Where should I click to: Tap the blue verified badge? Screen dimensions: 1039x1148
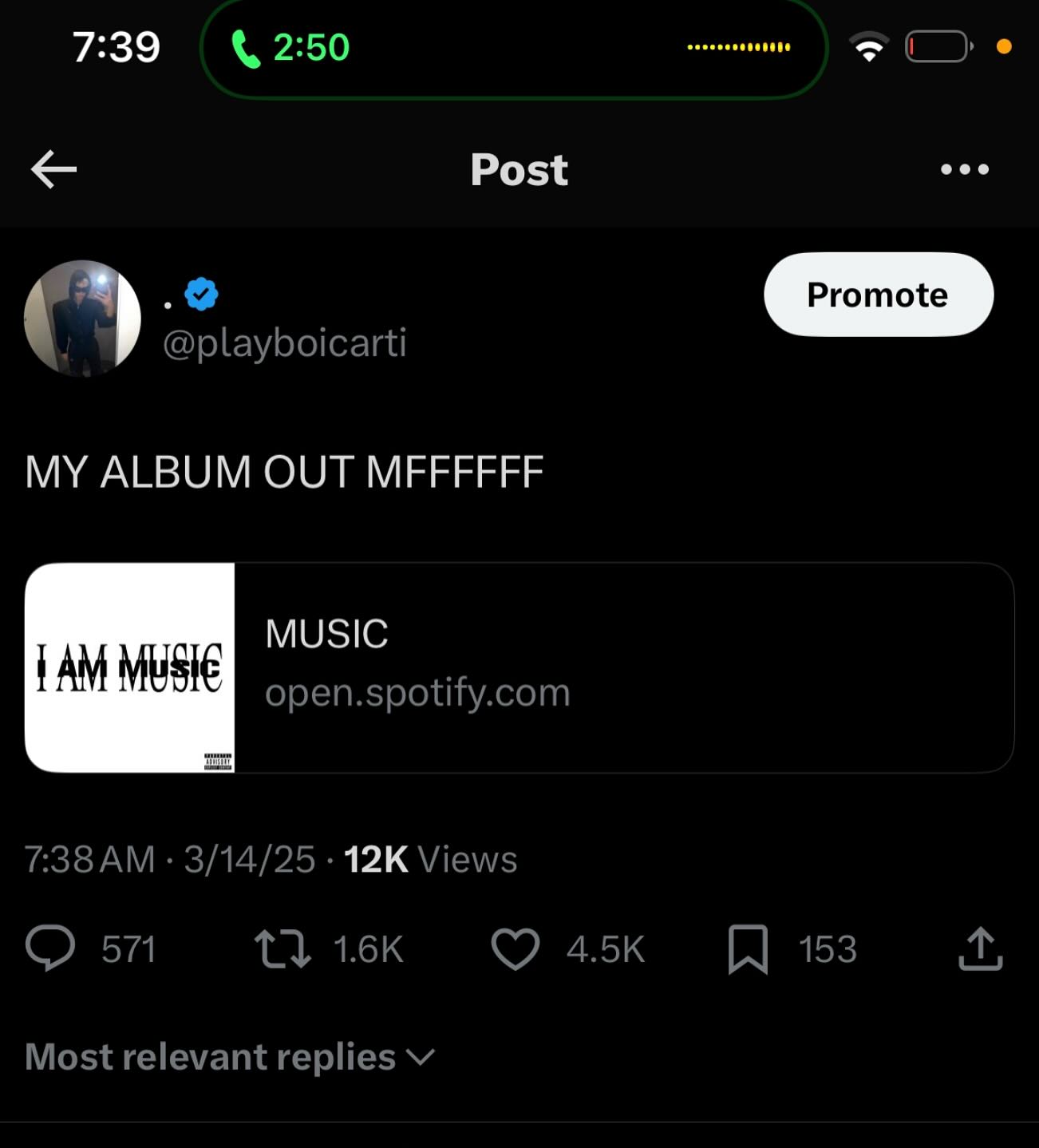pos(201,294)
